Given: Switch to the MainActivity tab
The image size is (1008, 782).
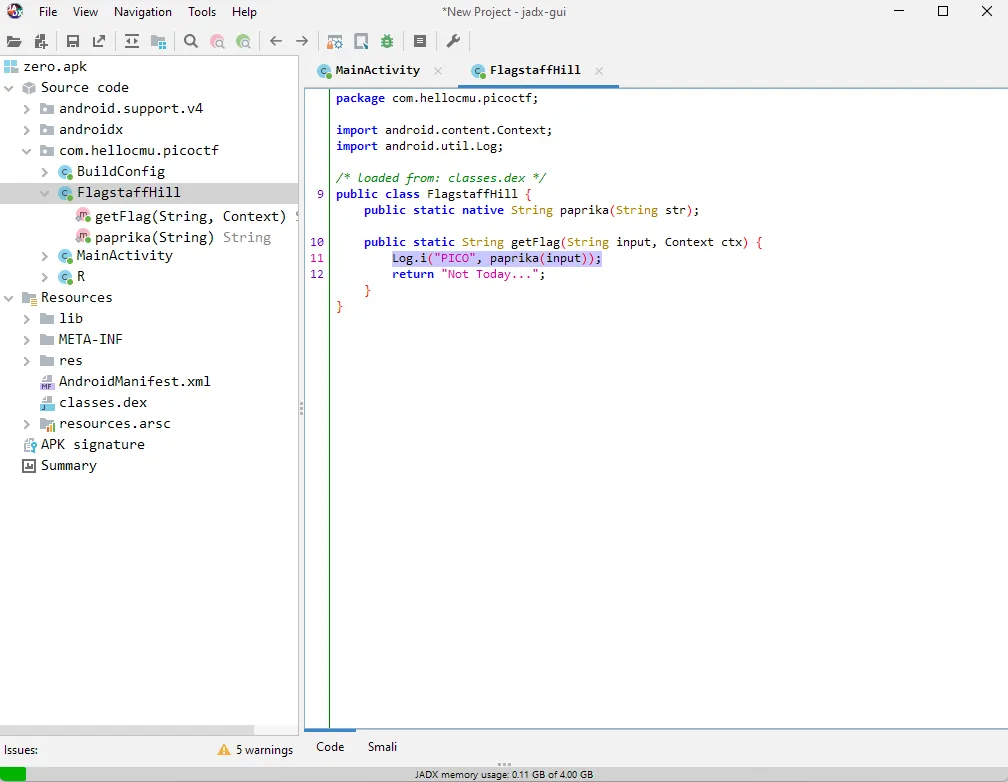Looking at the screenshot, I should (377, 70).
